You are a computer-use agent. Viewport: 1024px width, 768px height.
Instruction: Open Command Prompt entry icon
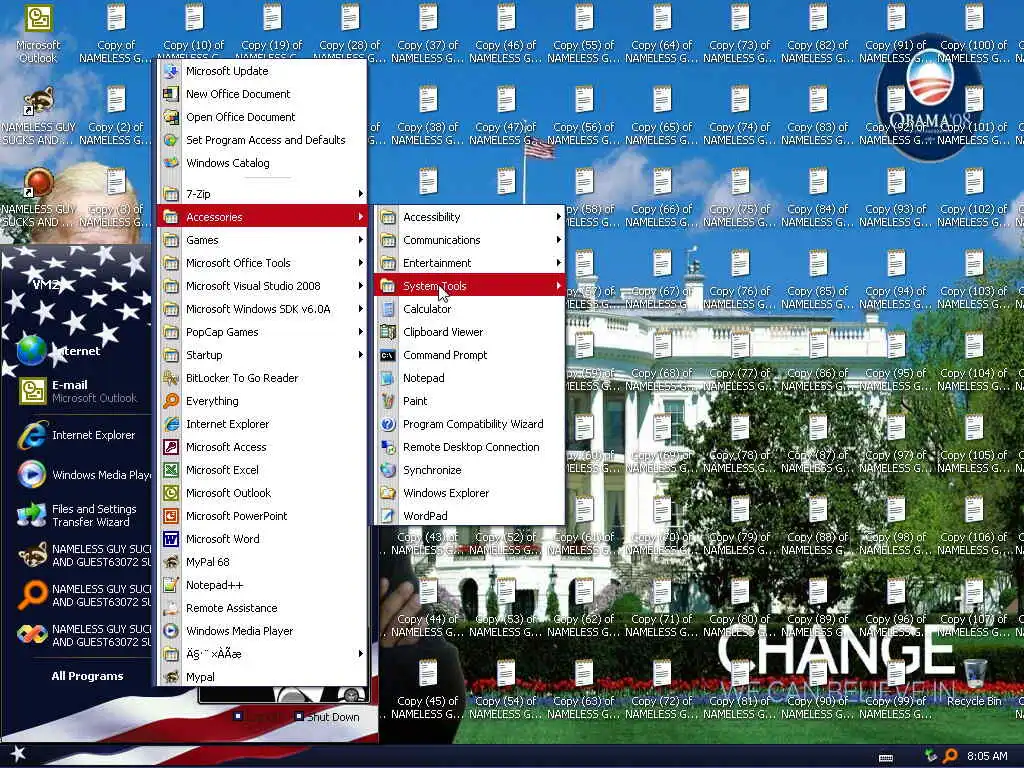click(388, 355)
